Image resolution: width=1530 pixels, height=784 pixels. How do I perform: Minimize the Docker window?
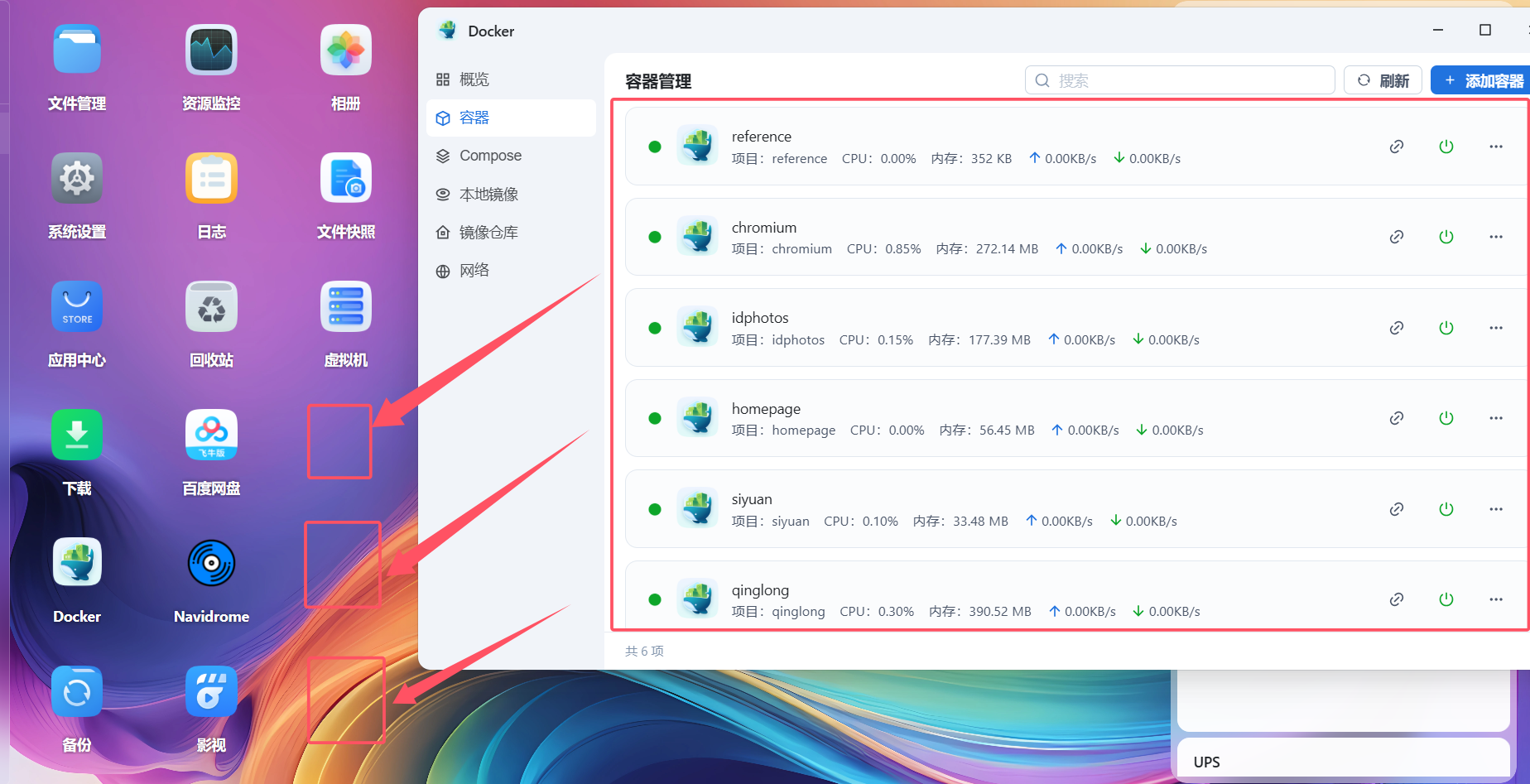pos(1438,30)
